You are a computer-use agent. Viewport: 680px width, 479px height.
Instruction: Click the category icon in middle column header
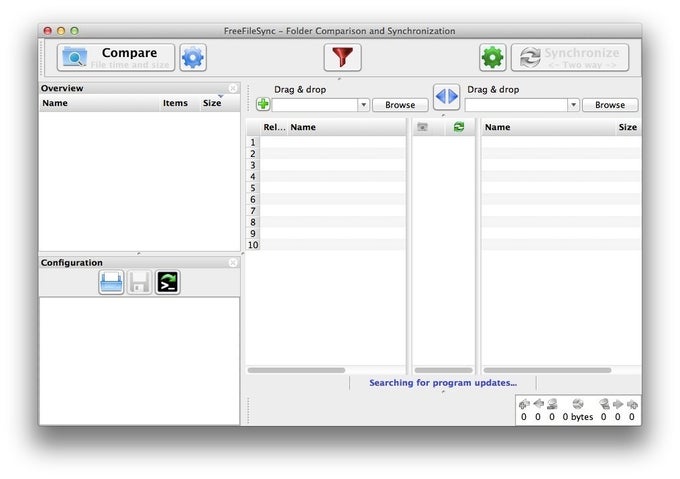(422, 127)
